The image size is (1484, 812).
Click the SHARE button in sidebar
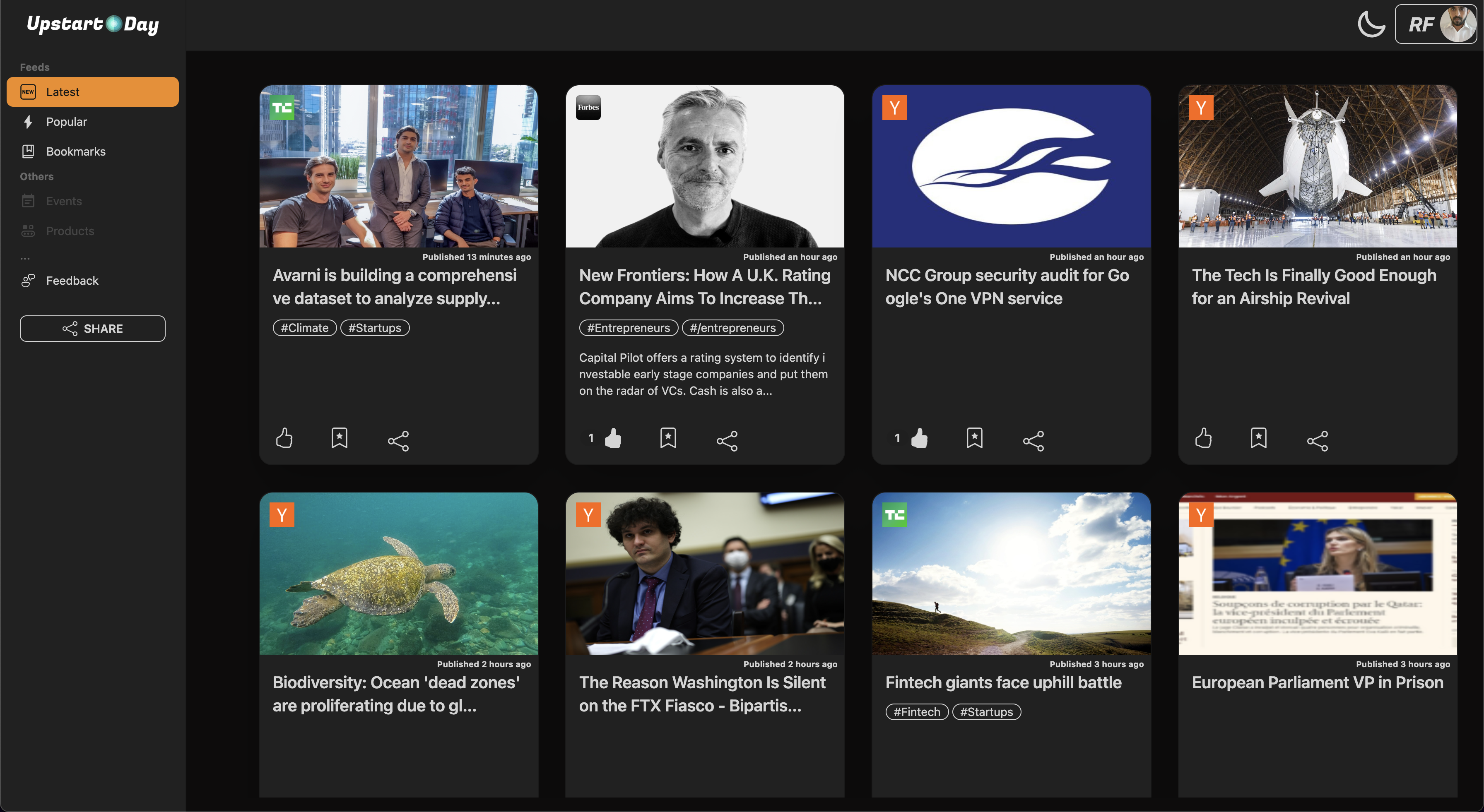point(93,328)
